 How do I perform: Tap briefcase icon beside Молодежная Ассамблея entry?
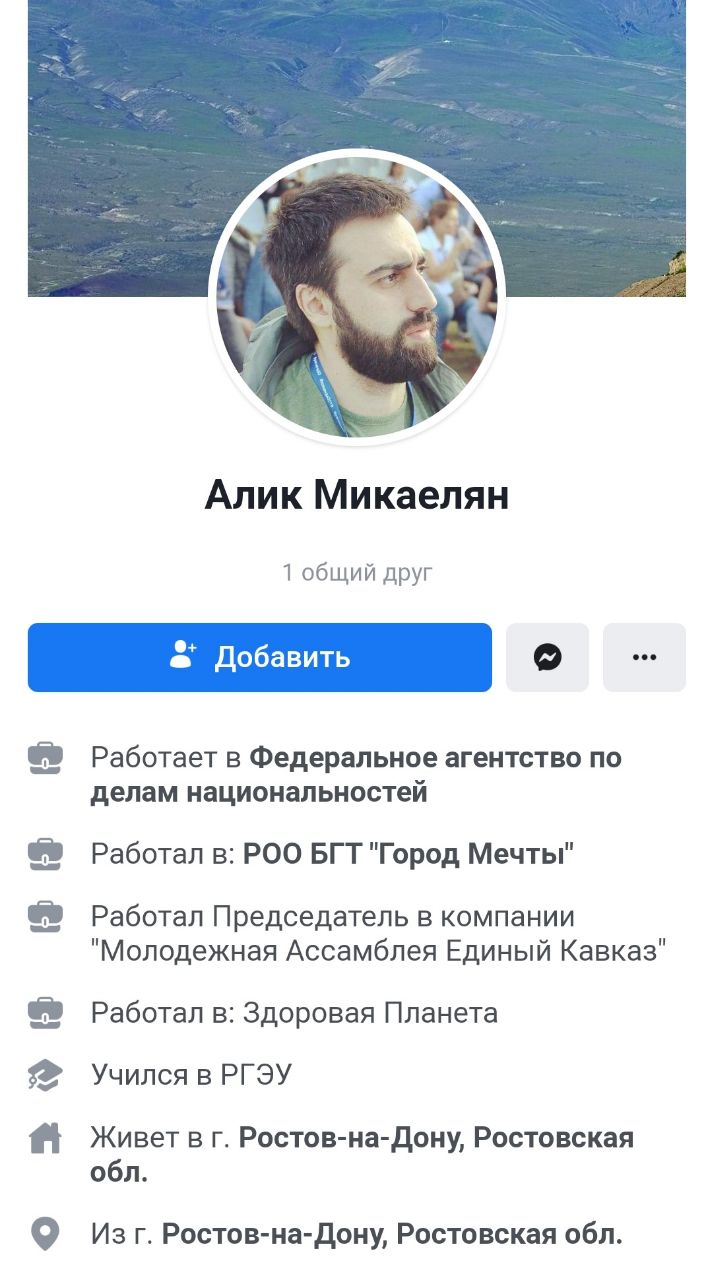coord(46,916)
